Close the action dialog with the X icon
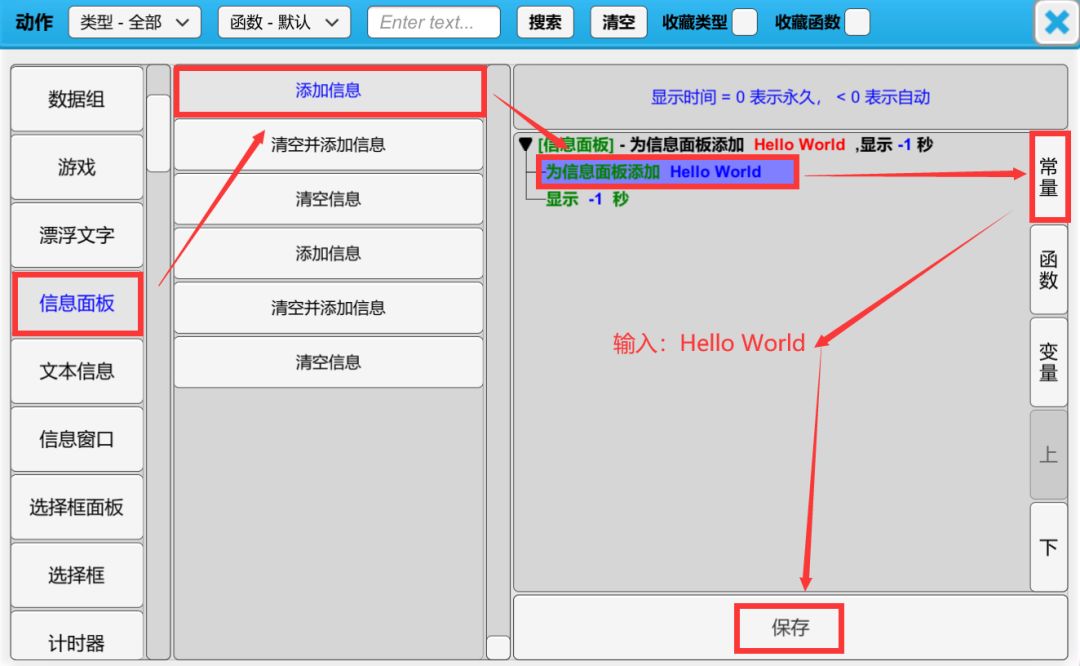 pyautogui.click(x=1056, y=23)
